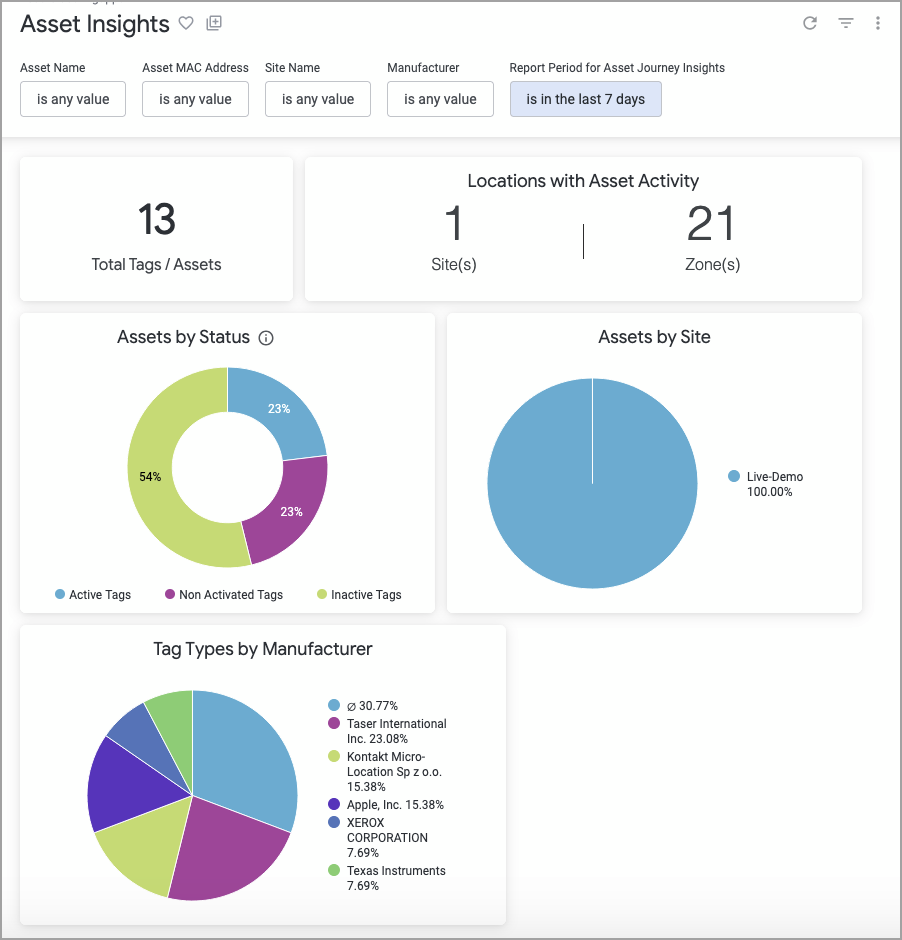902x940 pixels.
Task: Click the 21 Zone(s) value
Action: 711,223
